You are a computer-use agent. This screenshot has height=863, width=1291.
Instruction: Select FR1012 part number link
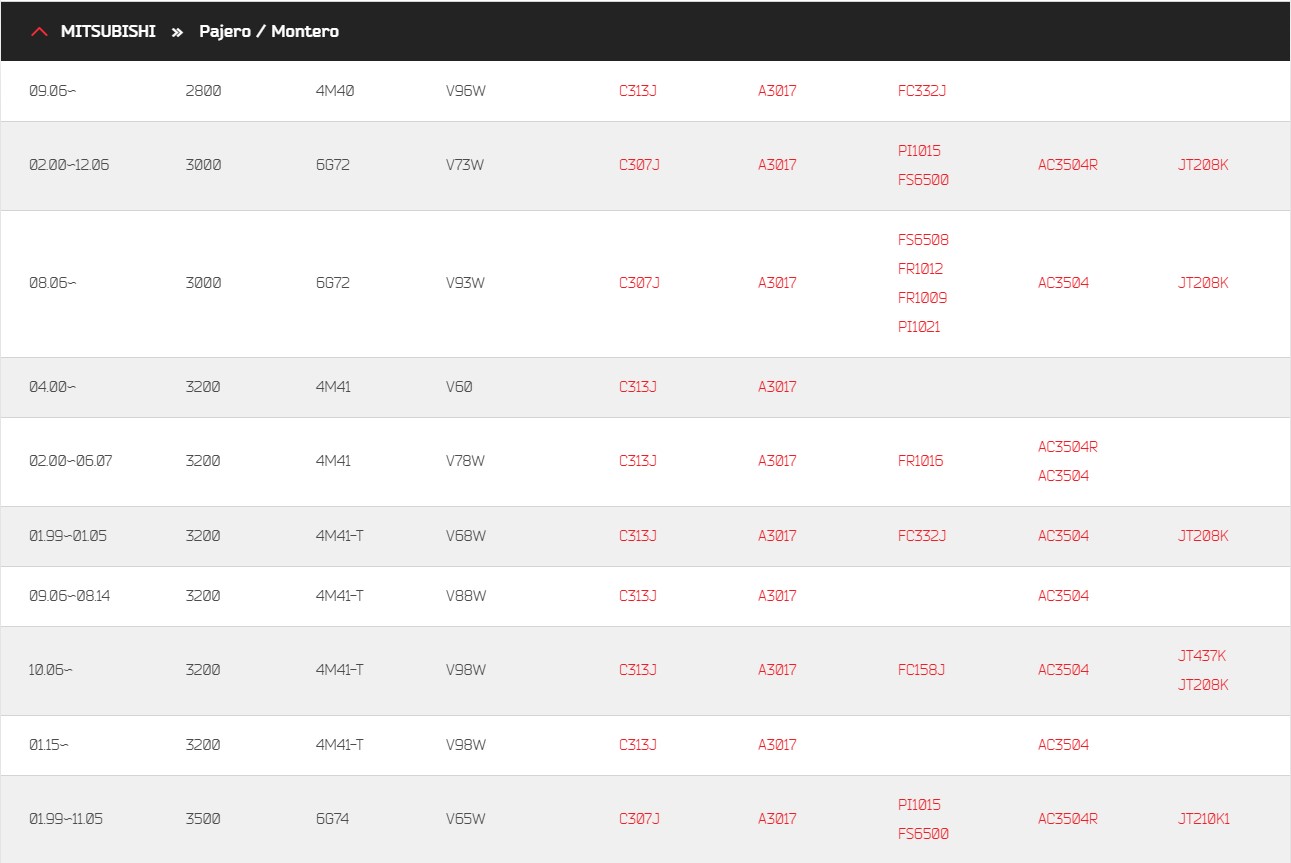(x=920, y=269)
